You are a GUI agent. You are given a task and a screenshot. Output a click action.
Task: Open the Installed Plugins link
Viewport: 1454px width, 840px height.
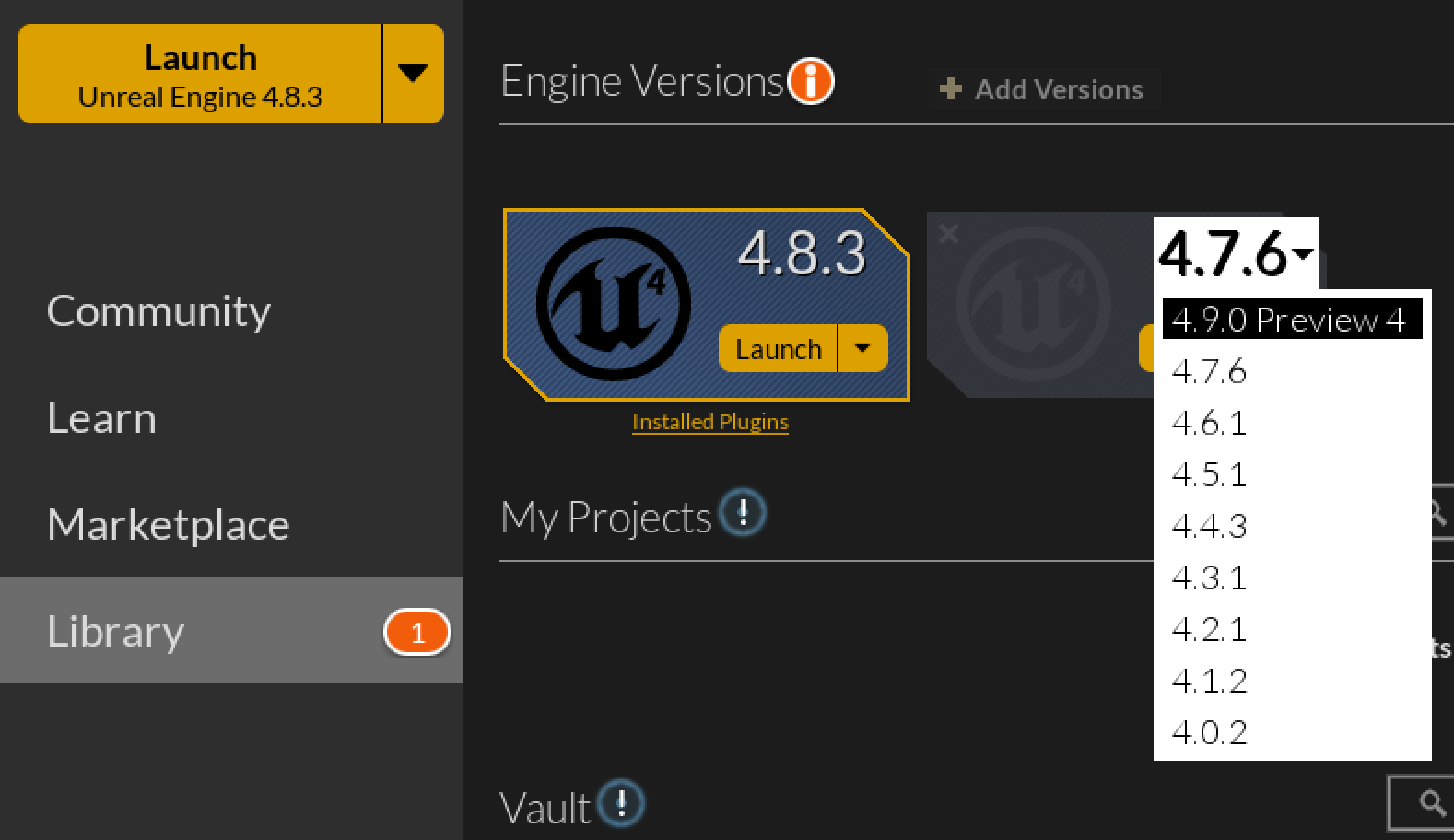[x=710, y=422]
